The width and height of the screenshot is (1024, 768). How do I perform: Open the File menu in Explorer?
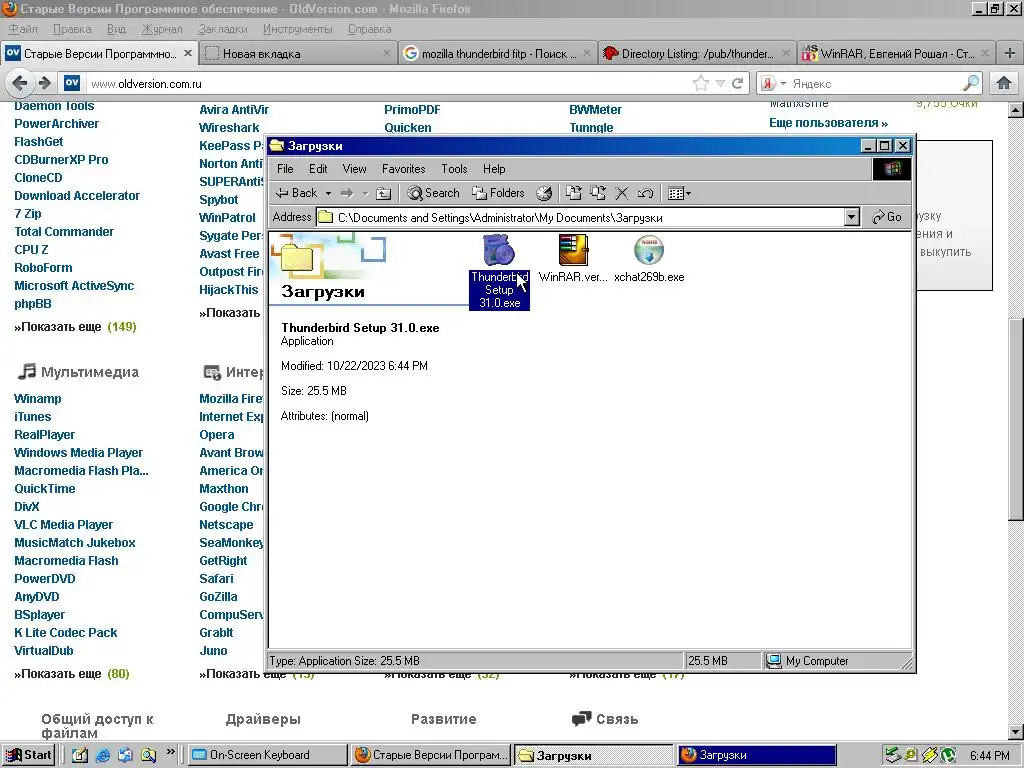285,169
